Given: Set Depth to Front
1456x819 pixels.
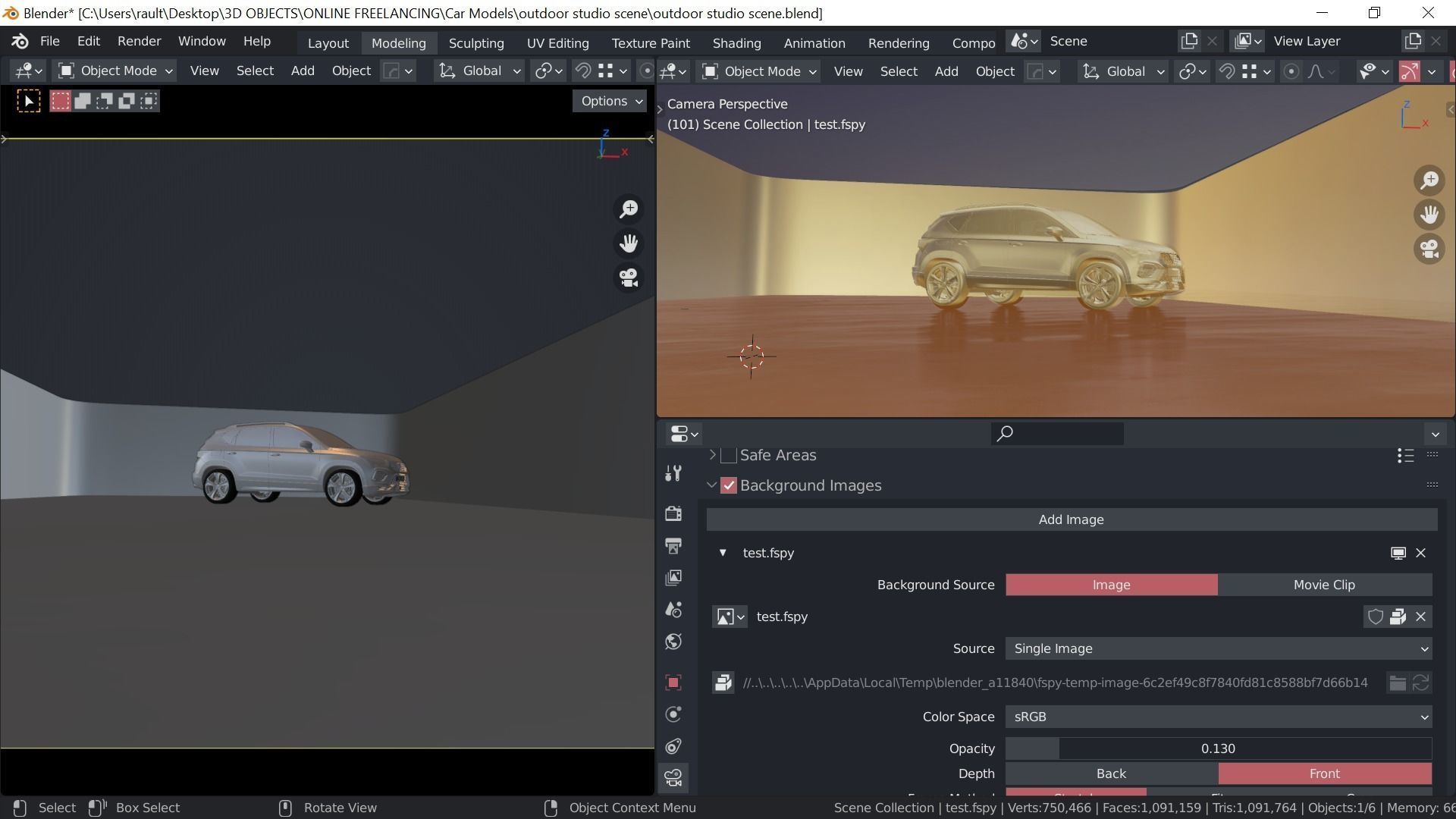Looking at the screenshot, I should tap(1324, 773).
